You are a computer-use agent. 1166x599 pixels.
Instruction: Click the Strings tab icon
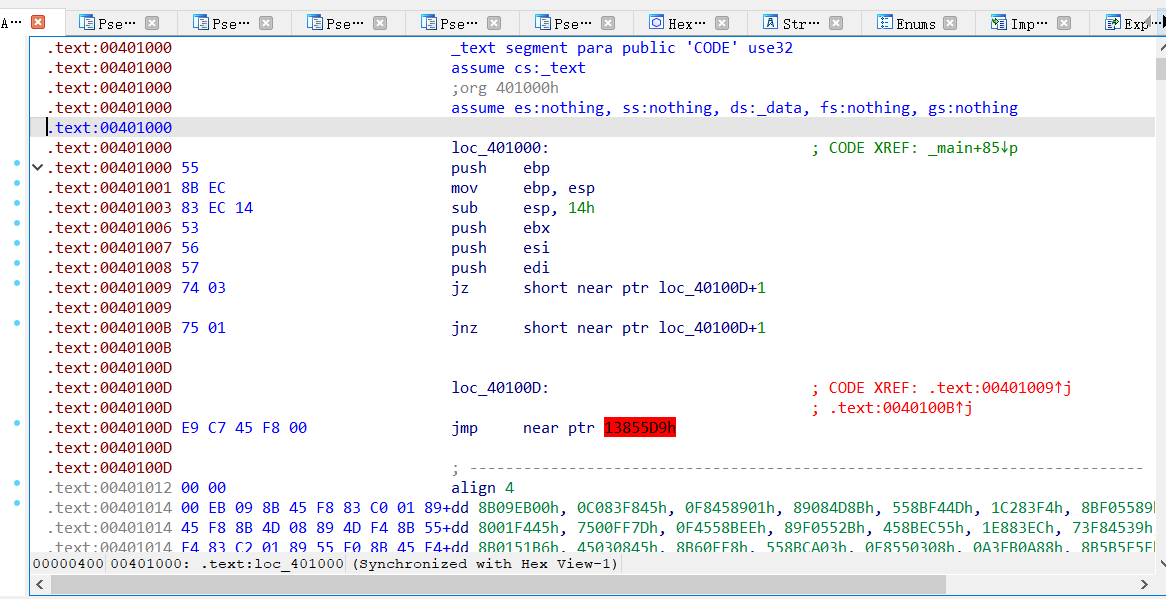[x=770, y=22]
